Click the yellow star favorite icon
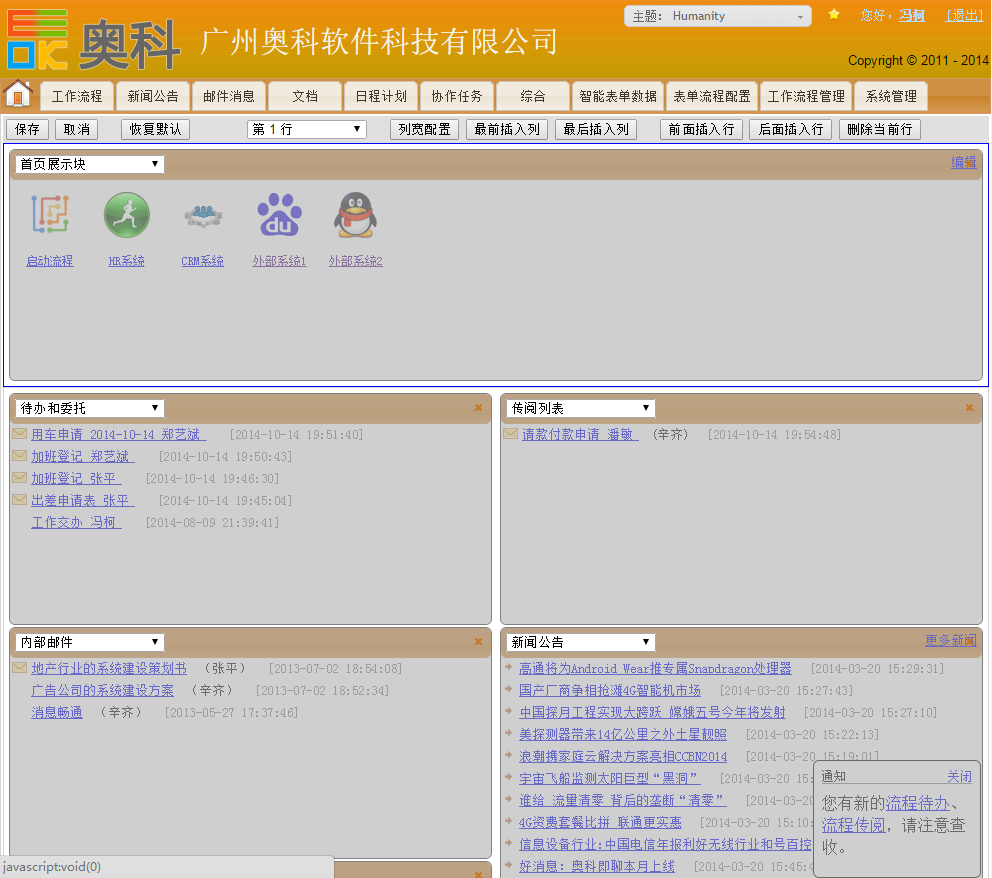Screen dimensions: 992x878 pyautogui.click(x=834, y=15)
